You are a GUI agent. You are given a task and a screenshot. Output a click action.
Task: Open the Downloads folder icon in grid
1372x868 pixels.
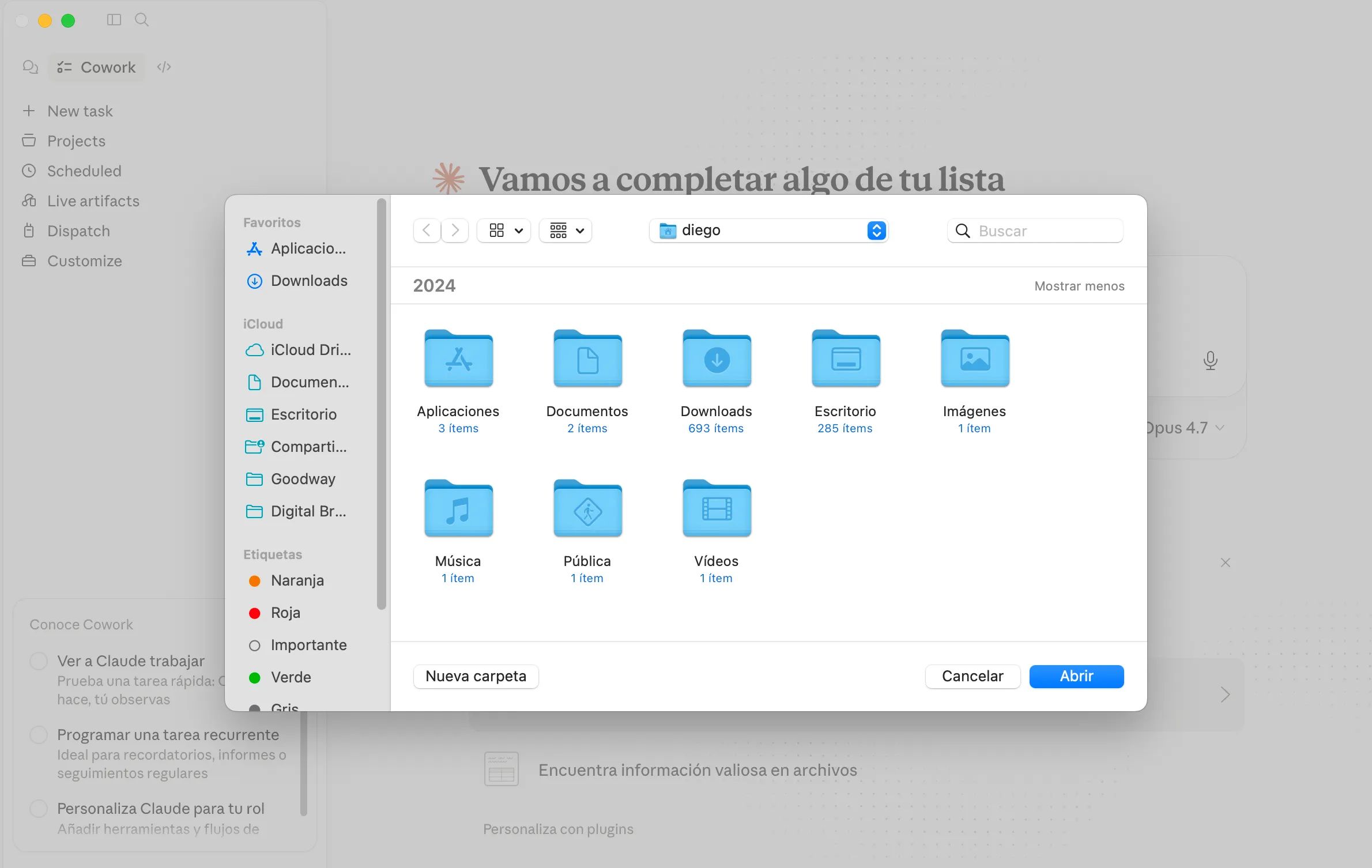717,359
